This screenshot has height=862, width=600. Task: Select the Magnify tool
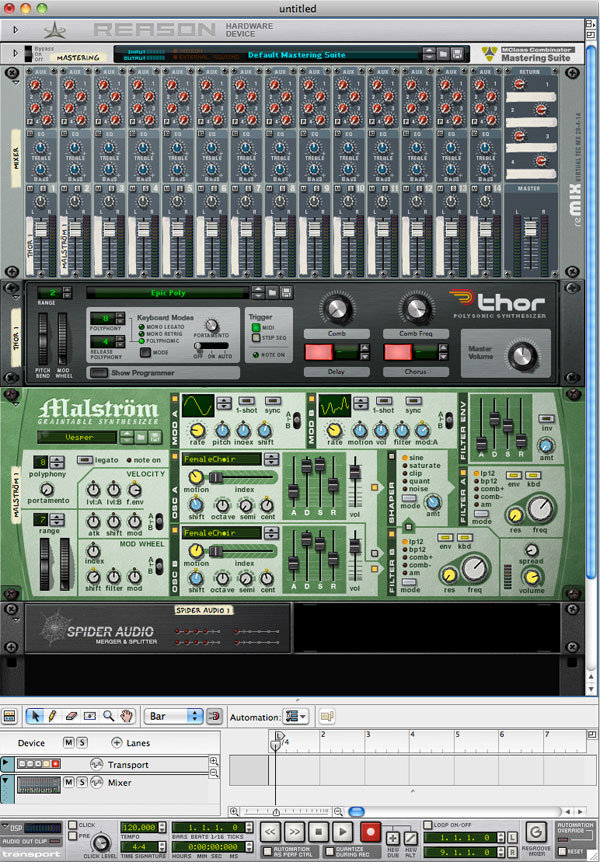tap(108, 716)
